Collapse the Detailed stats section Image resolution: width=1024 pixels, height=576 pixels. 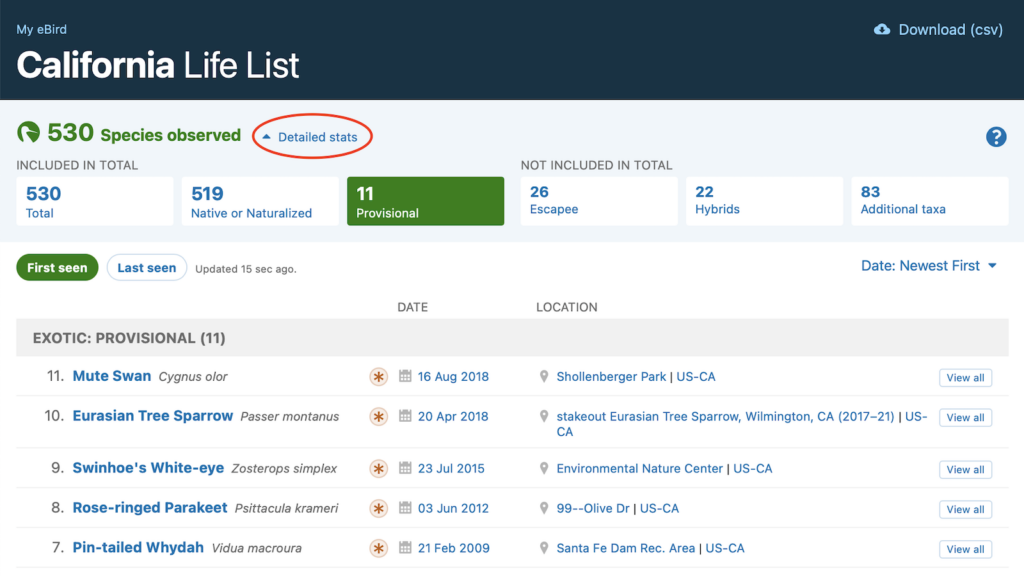tap(311, 136)
